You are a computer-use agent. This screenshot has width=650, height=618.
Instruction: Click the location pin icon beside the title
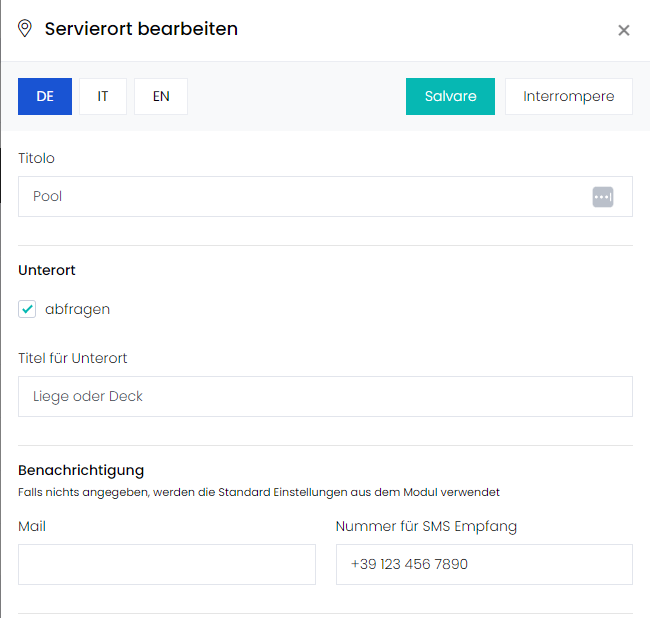coord(25,29)
